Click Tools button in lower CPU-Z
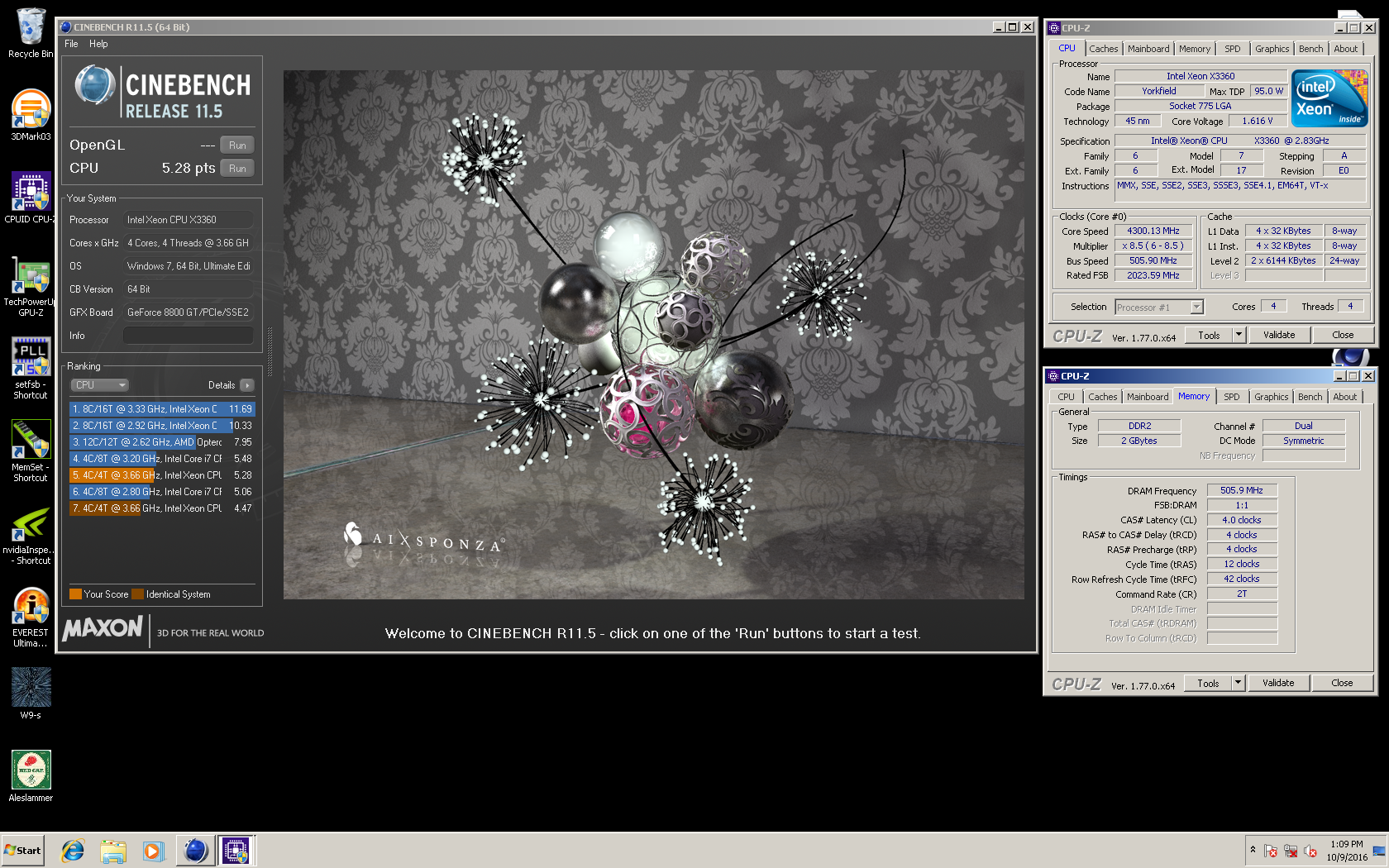1389x868 pixels. coord(1208,684)
